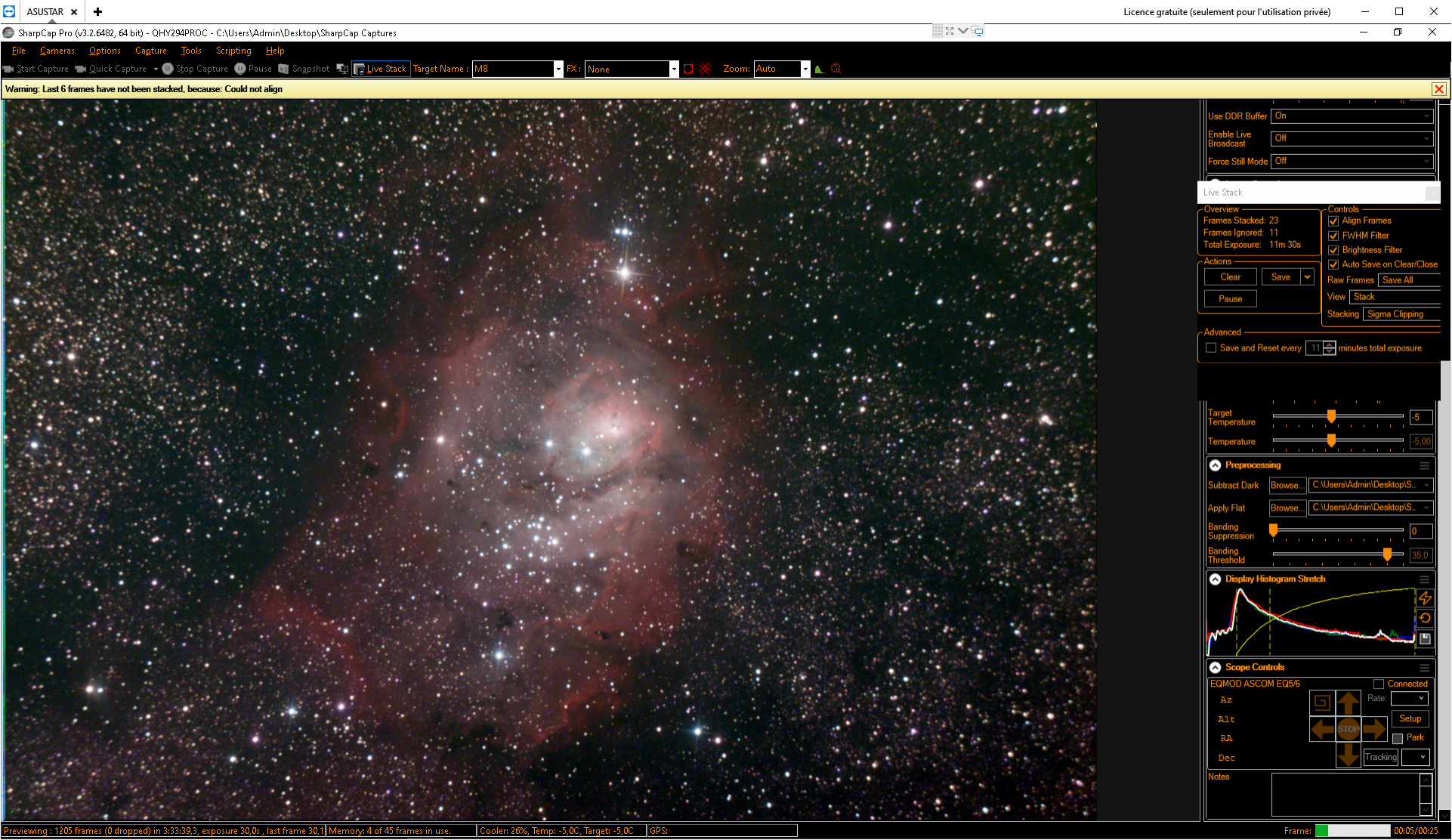Screen dimensions: 1452x840
Task: Expand the Zoom Auto dropdown
Action: coord(805,69)
